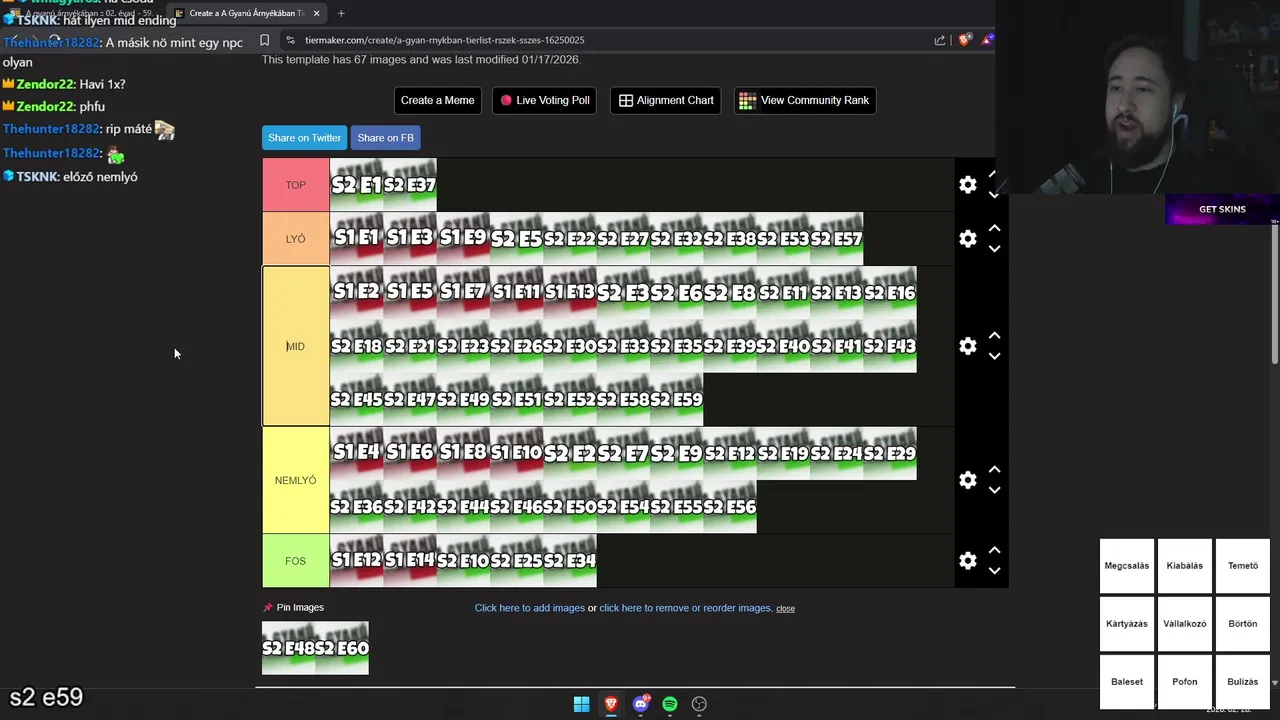Move LYÓ tier up with arrow

coord(994,228)
